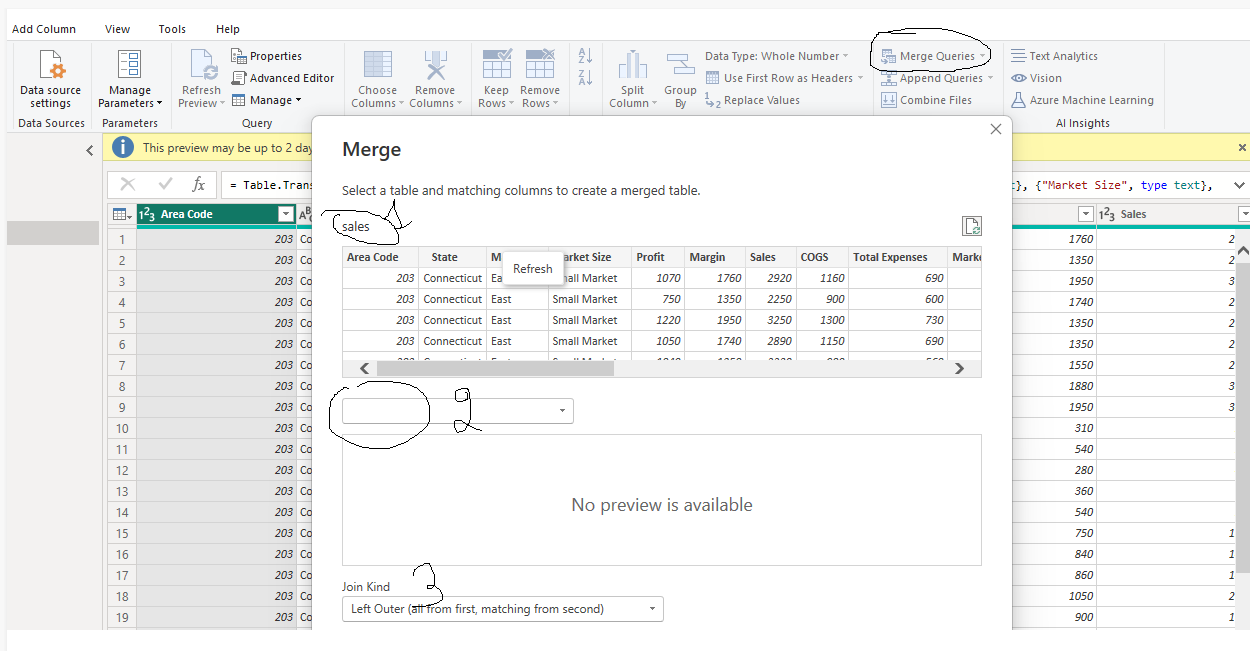Open the Help tab
This screenshot has height=651, width=1250.
click(x=228, y=29)
